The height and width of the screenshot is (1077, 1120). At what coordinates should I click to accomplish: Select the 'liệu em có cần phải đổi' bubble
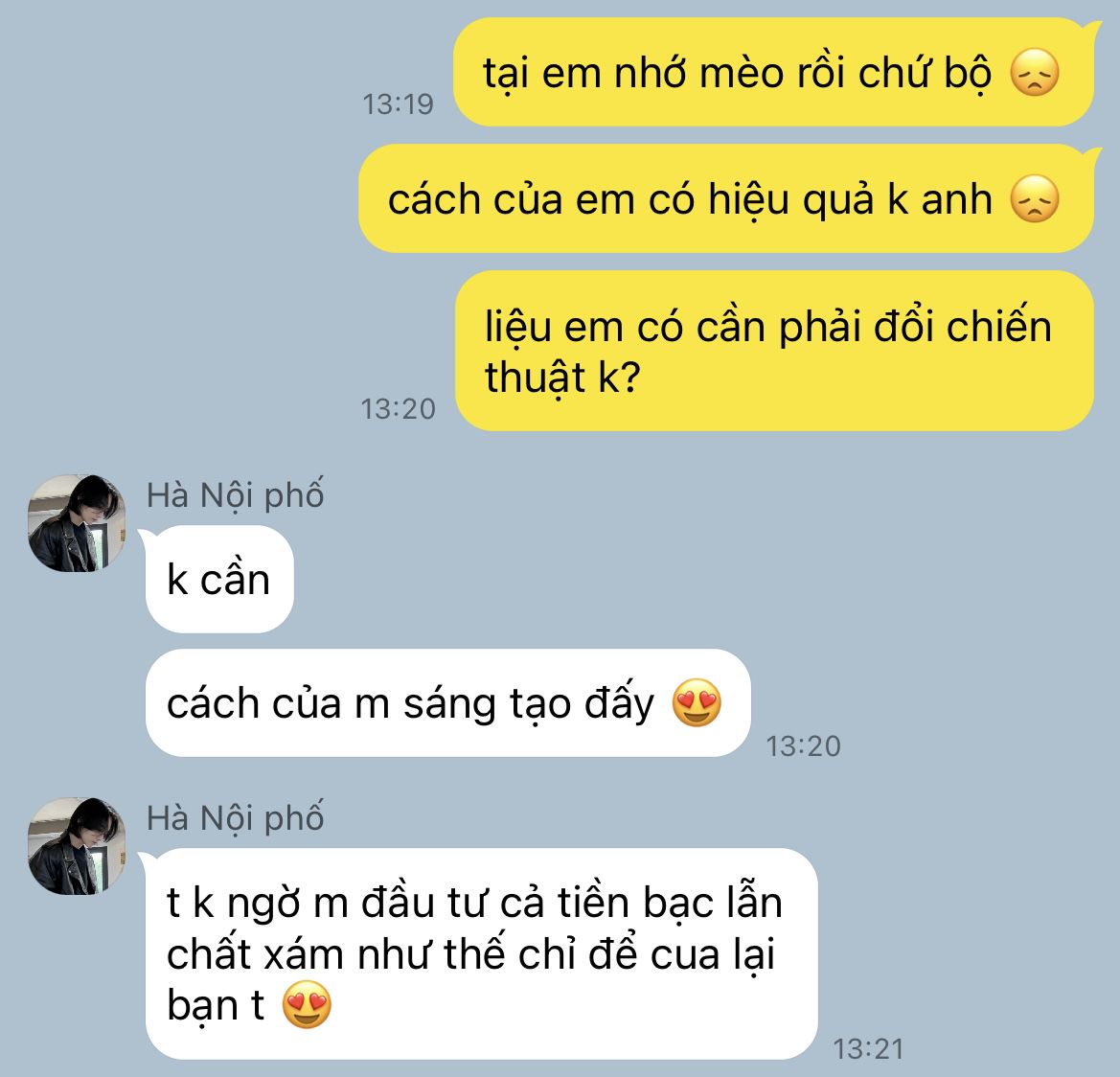tap(774, 351)
